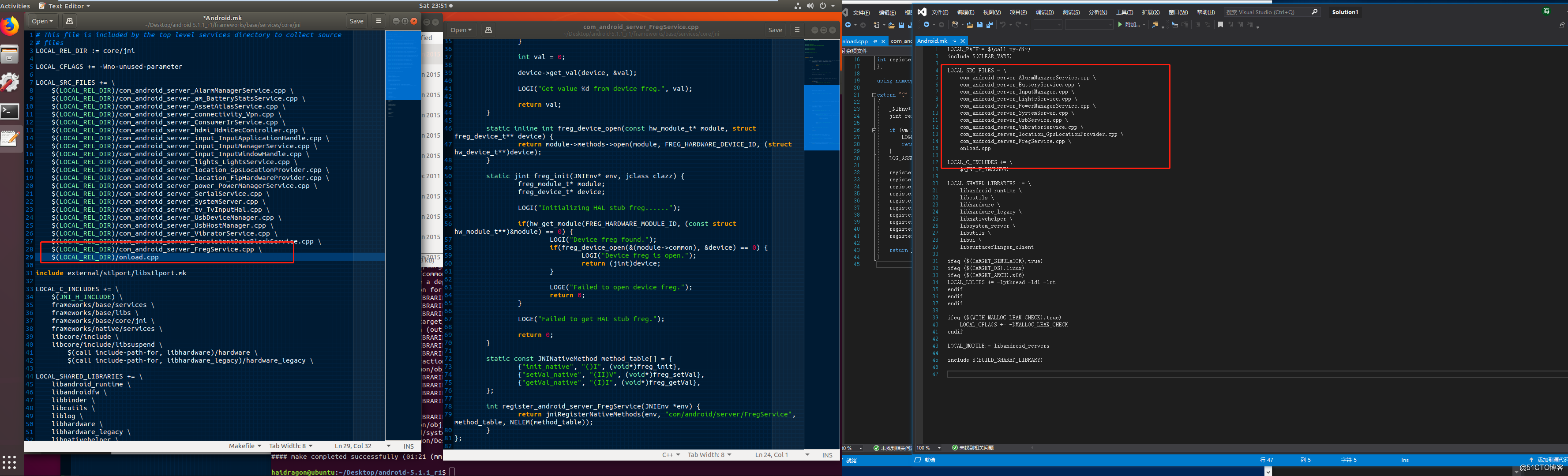This screenshot has width=1568, height=476.
Task: Click new document icon in FregService.cpp editor
Action: [488, 30]
